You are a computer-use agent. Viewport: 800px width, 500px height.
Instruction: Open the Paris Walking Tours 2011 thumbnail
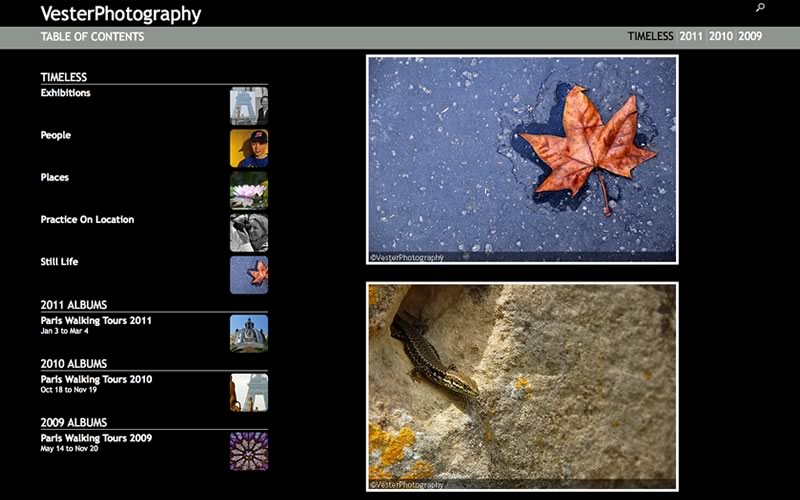point(248,333)
